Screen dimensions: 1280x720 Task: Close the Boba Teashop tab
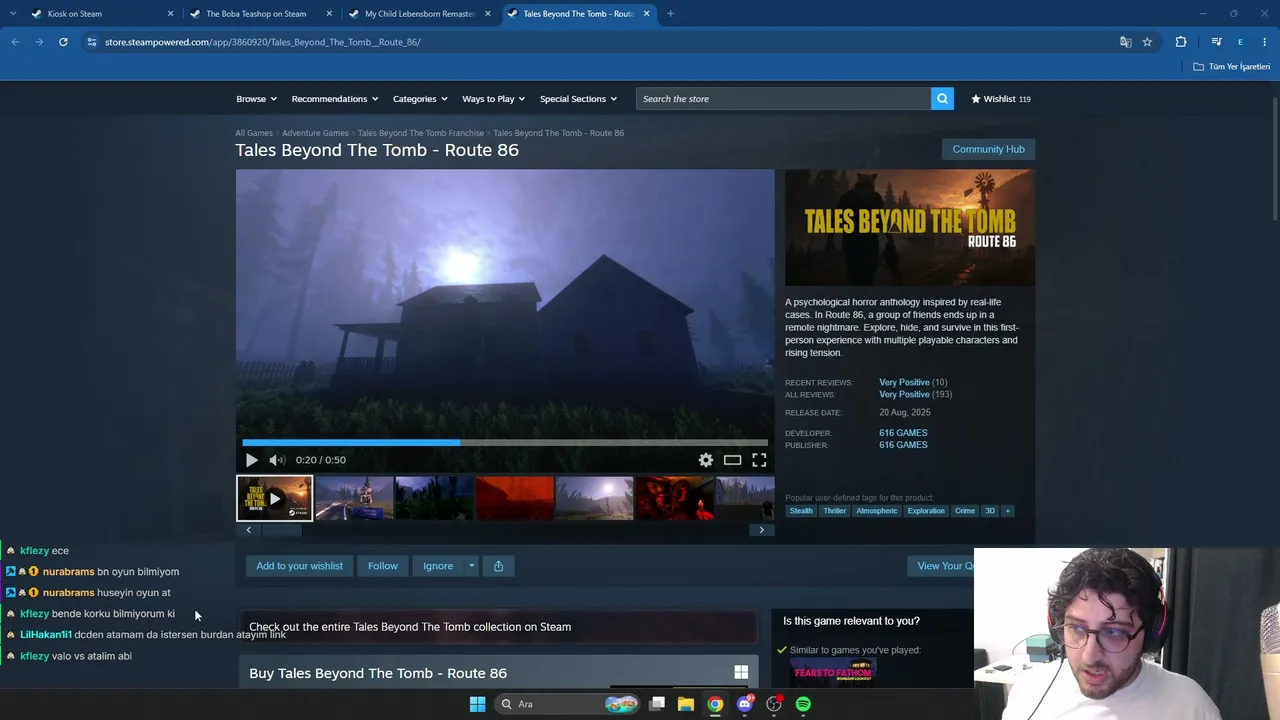point(329,14)
